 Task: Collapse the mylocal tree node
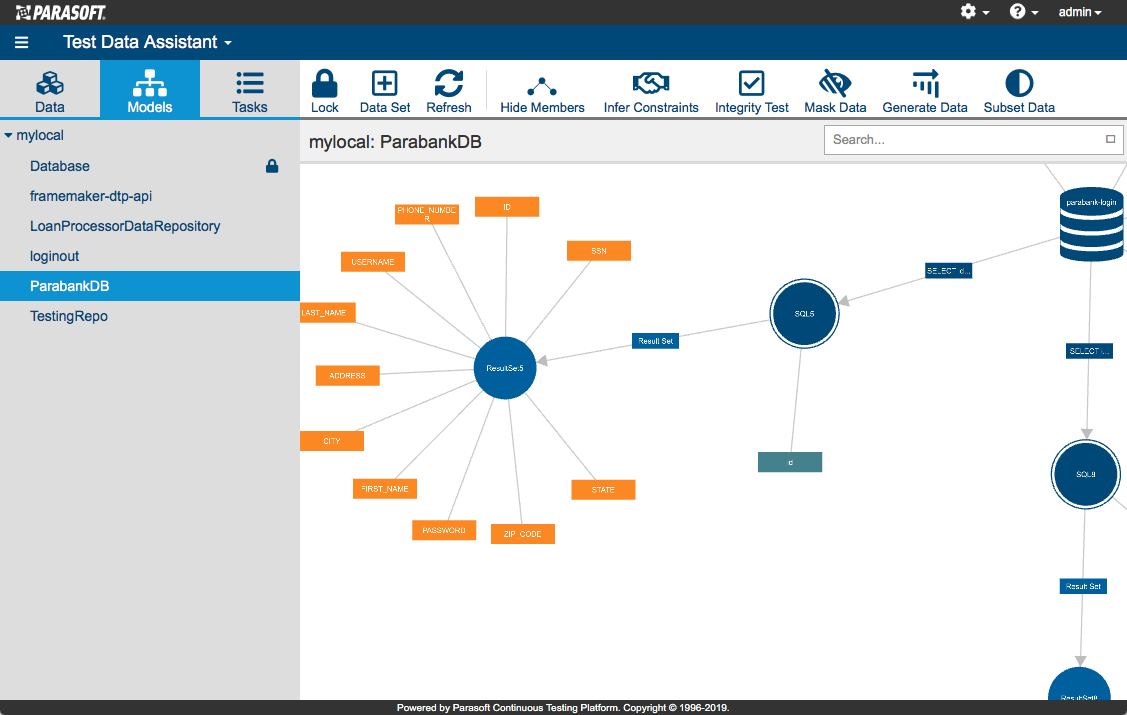point(9,135)
